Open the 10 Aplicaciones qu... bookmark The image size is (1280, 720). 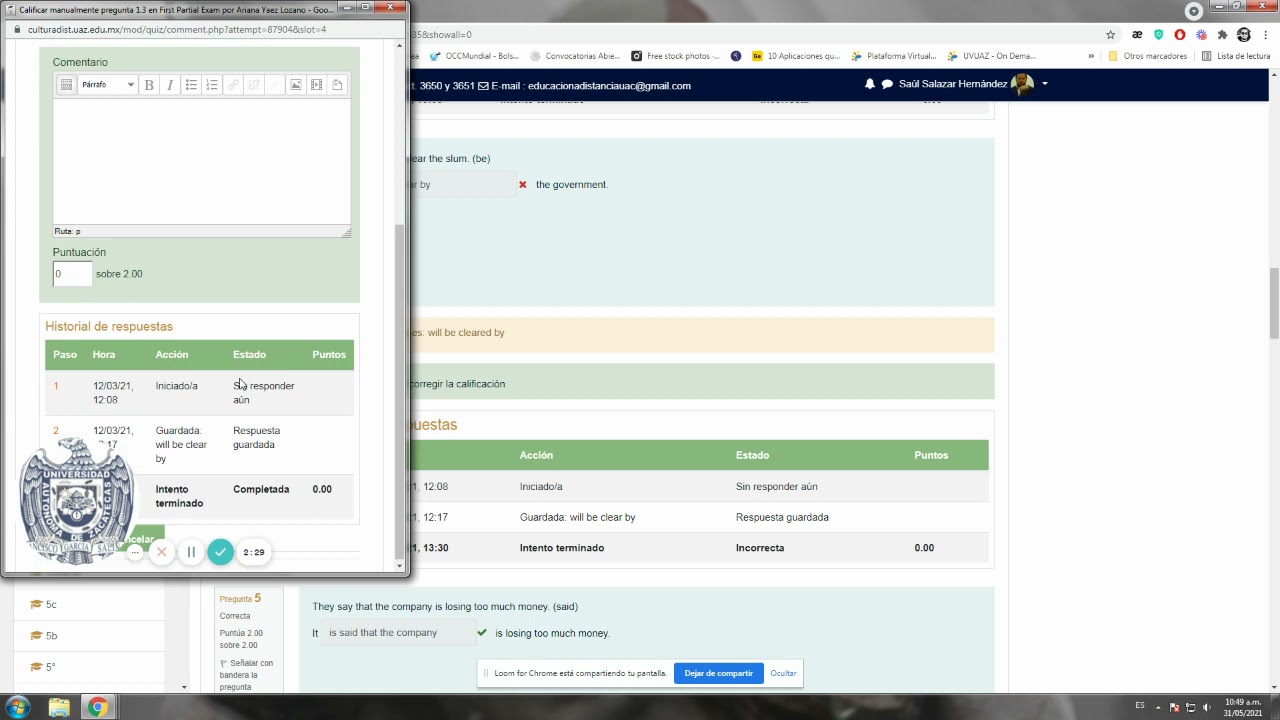pyautogui.click(x=796, y=56)
